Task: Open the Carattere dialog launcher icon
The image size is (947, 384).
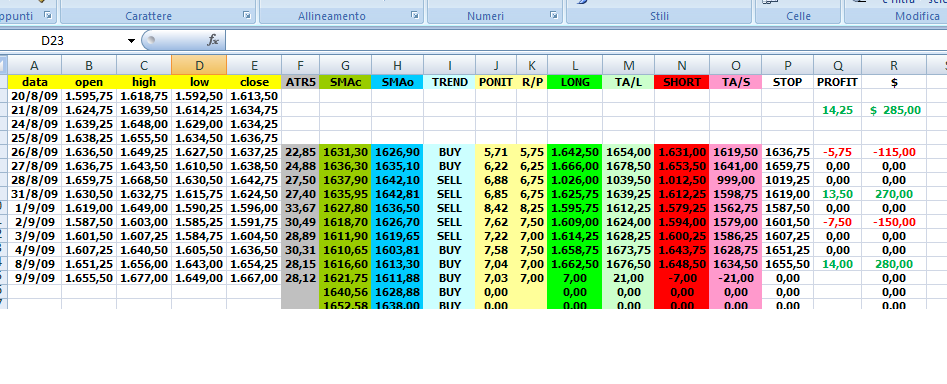Action: pyautogui.click(x=247, y=15)
